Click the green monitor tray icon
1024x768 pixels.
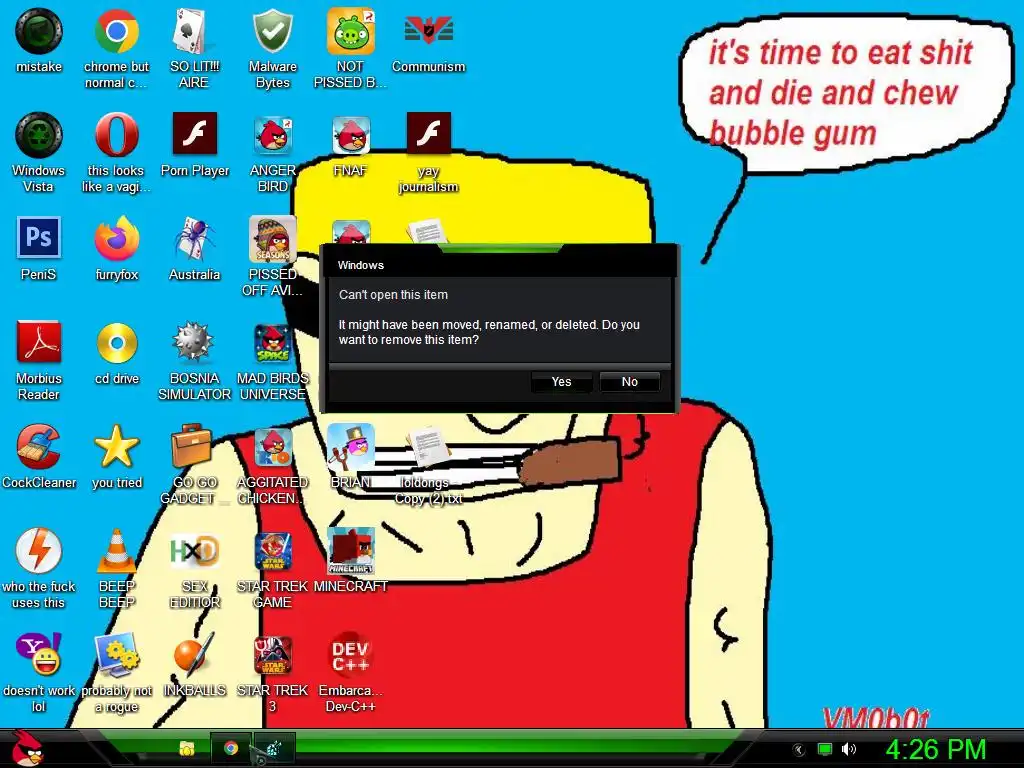[825, 749]
